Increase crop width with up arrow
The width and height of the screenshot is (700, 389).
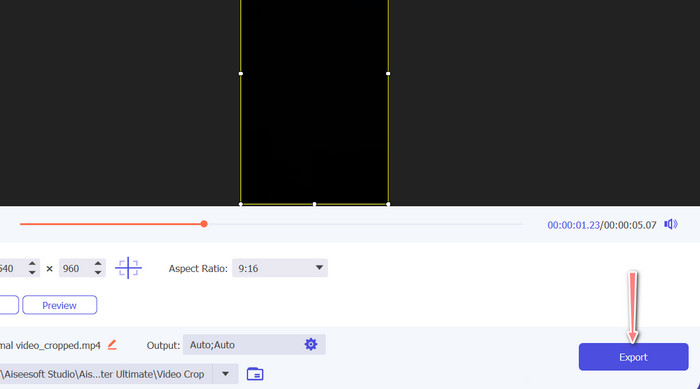click(32, 264)
